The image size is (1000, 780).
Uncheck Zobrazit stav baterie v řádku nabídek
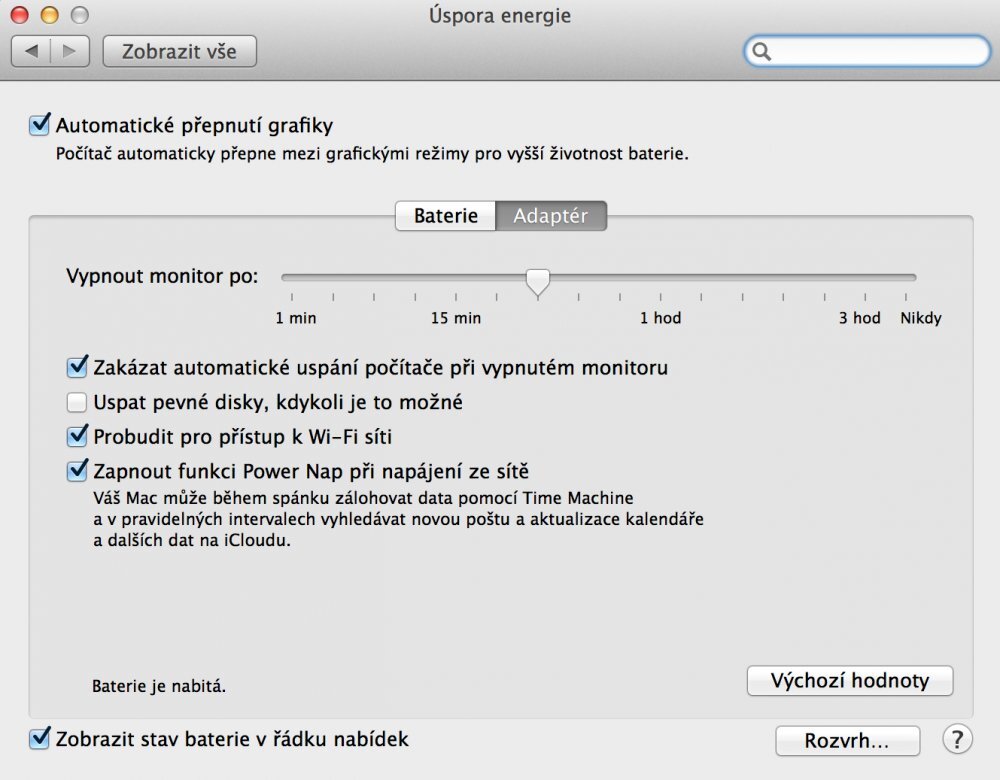(39, 739)
